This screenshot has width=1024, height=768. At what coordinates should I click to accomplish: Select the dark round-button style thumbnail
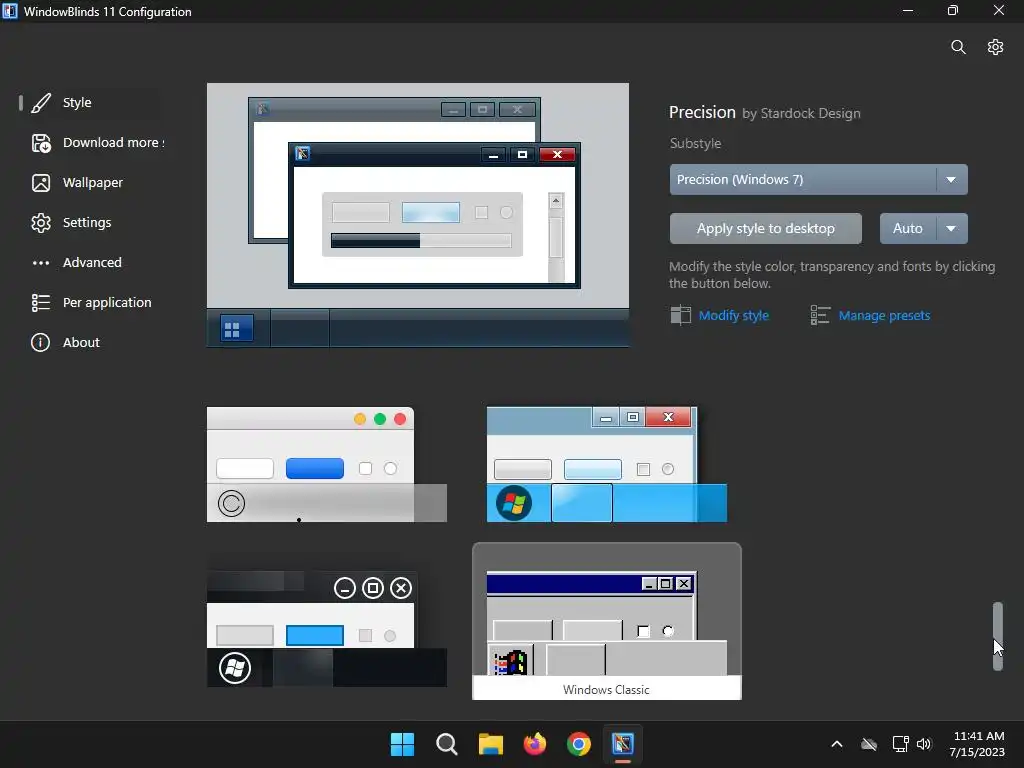pos(327,629)
